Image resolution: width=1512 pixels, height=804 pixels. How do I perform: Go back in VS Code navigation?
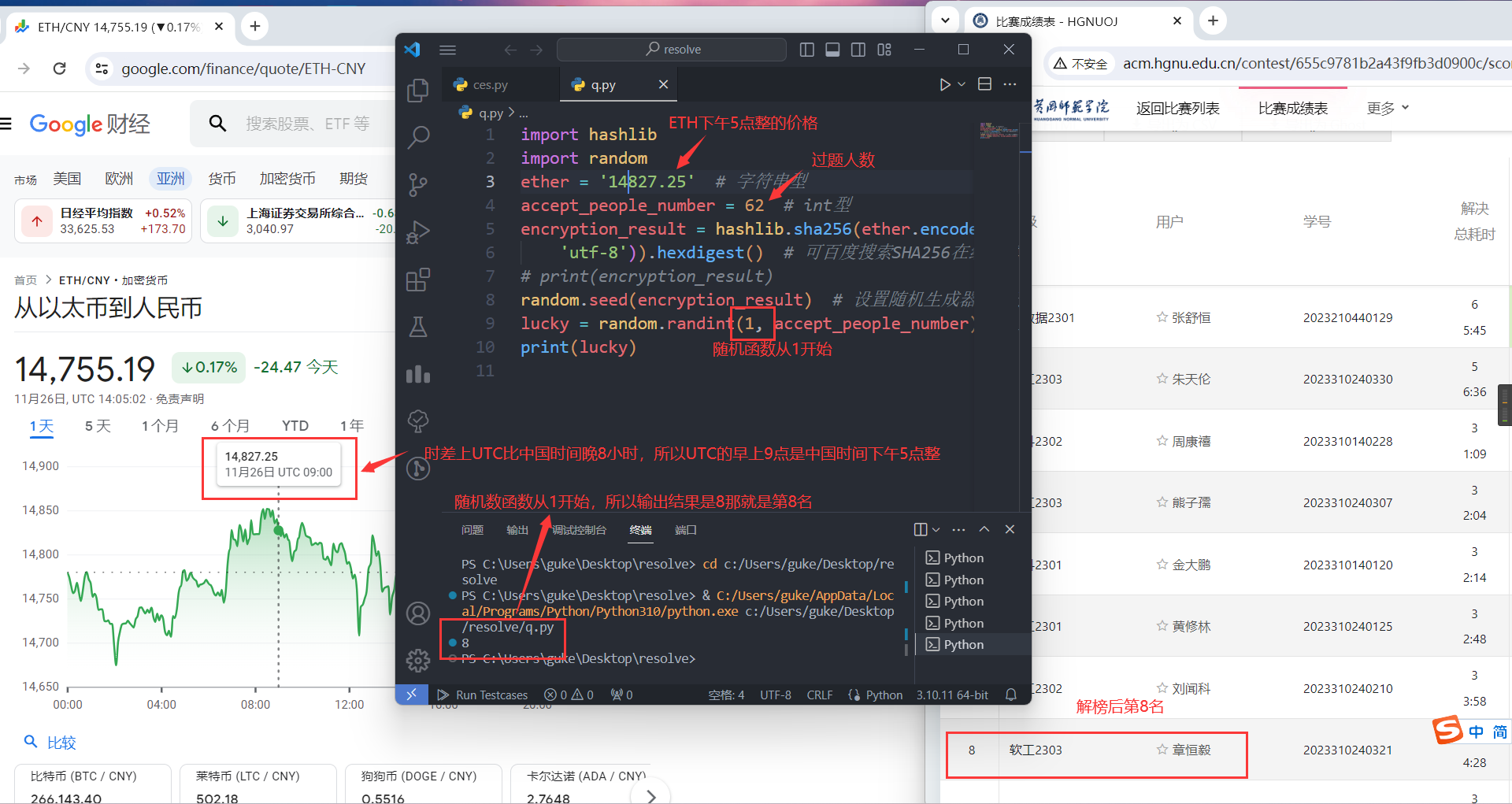[510, 50]
